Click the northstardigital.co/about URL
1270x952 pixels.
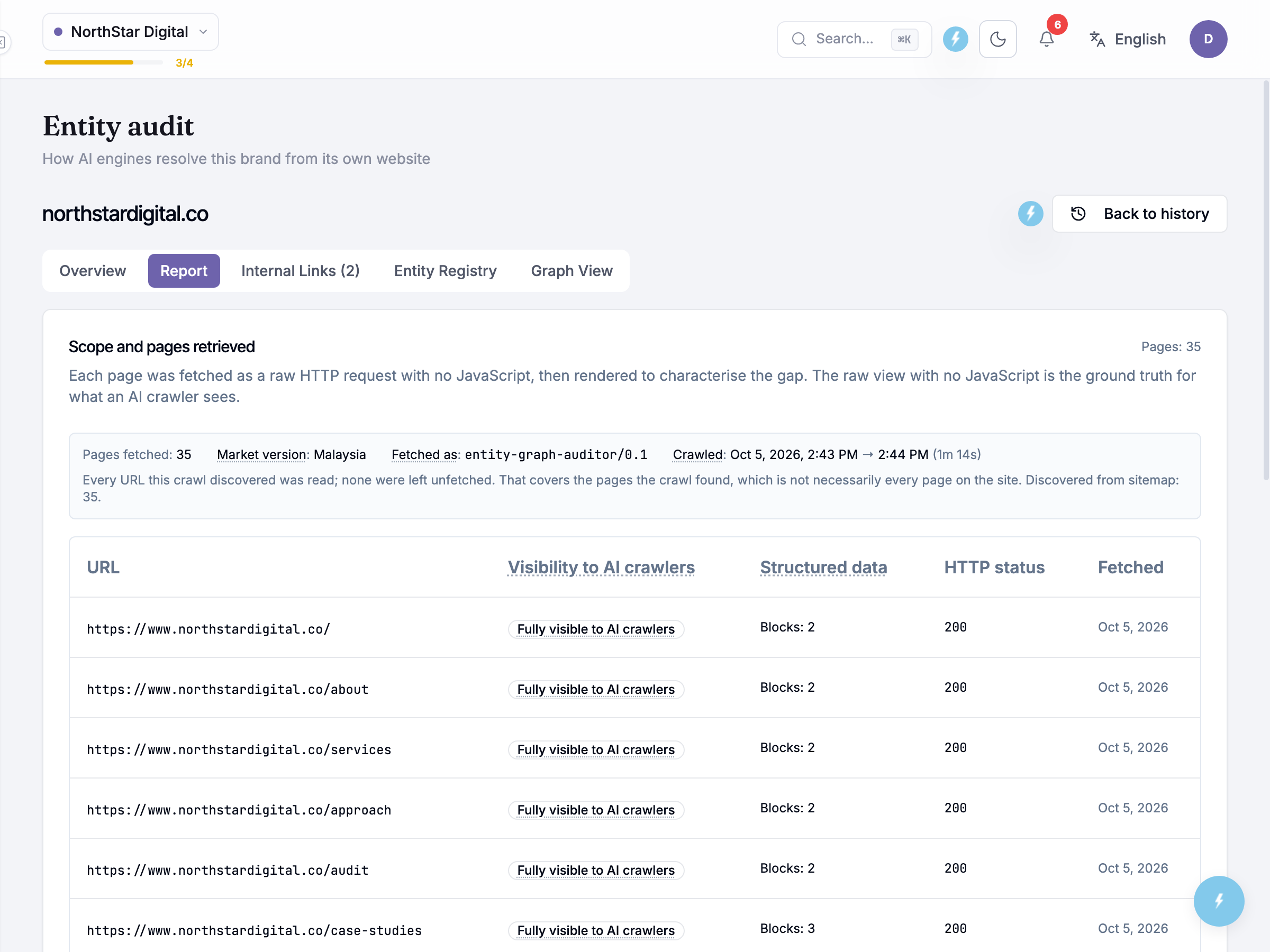[228, 689]
